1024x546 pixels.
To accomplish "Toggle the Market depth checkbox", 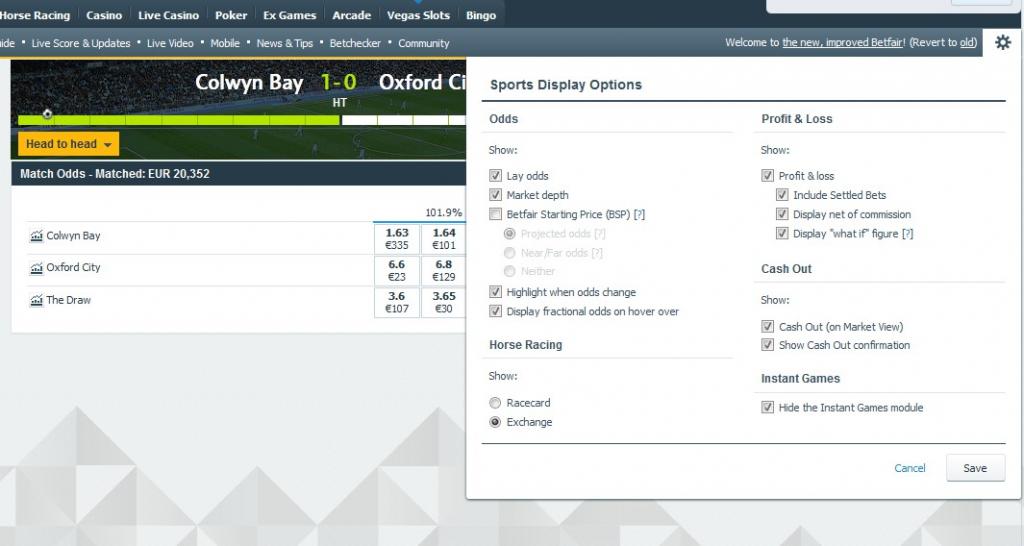I will click(x=495, y=195).
